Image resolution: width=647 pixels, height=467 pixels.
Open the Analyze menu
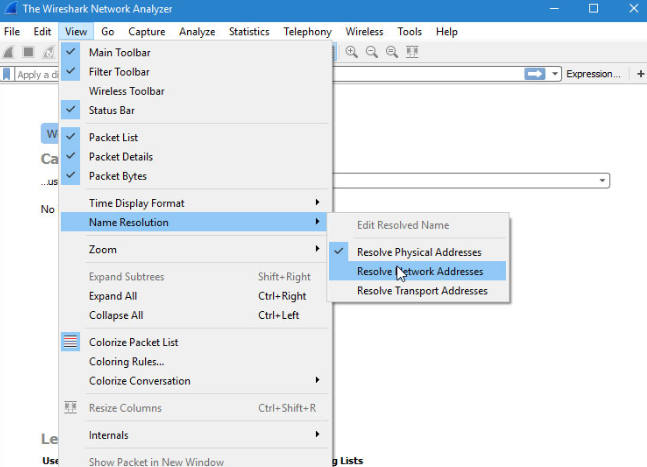[197, 32]
